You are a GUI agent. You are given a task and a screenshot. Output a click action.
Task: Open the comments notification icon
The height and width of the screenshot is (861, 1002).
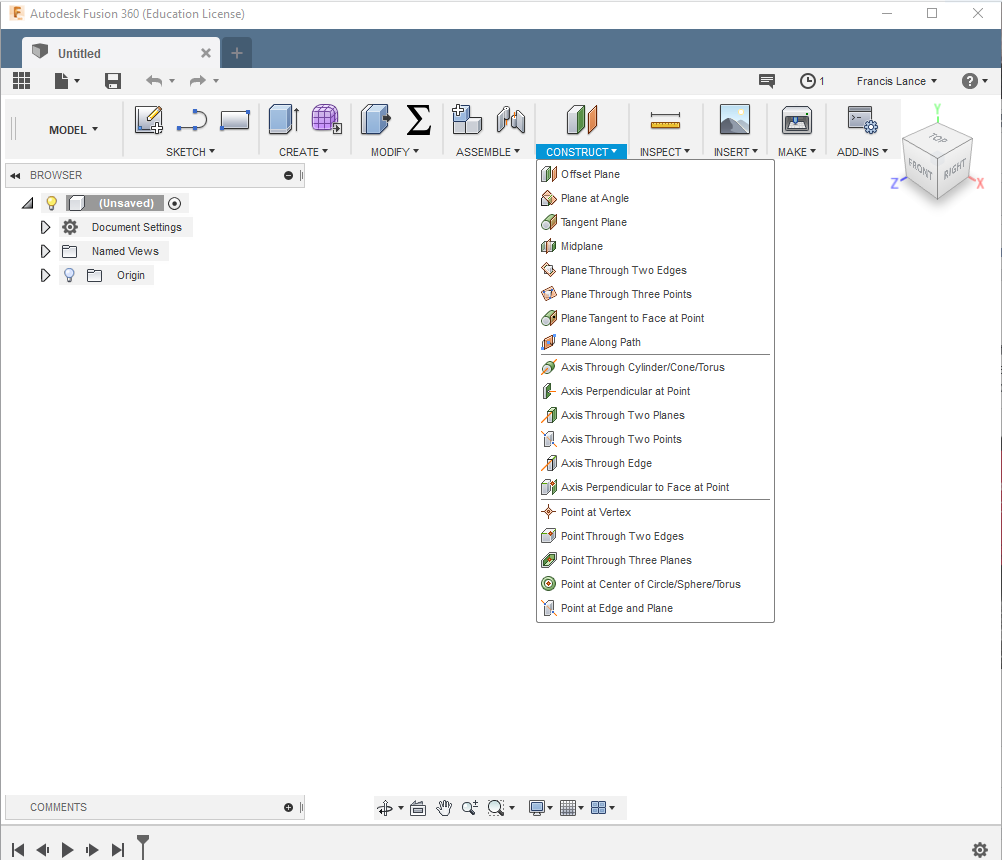click(767, 81)
